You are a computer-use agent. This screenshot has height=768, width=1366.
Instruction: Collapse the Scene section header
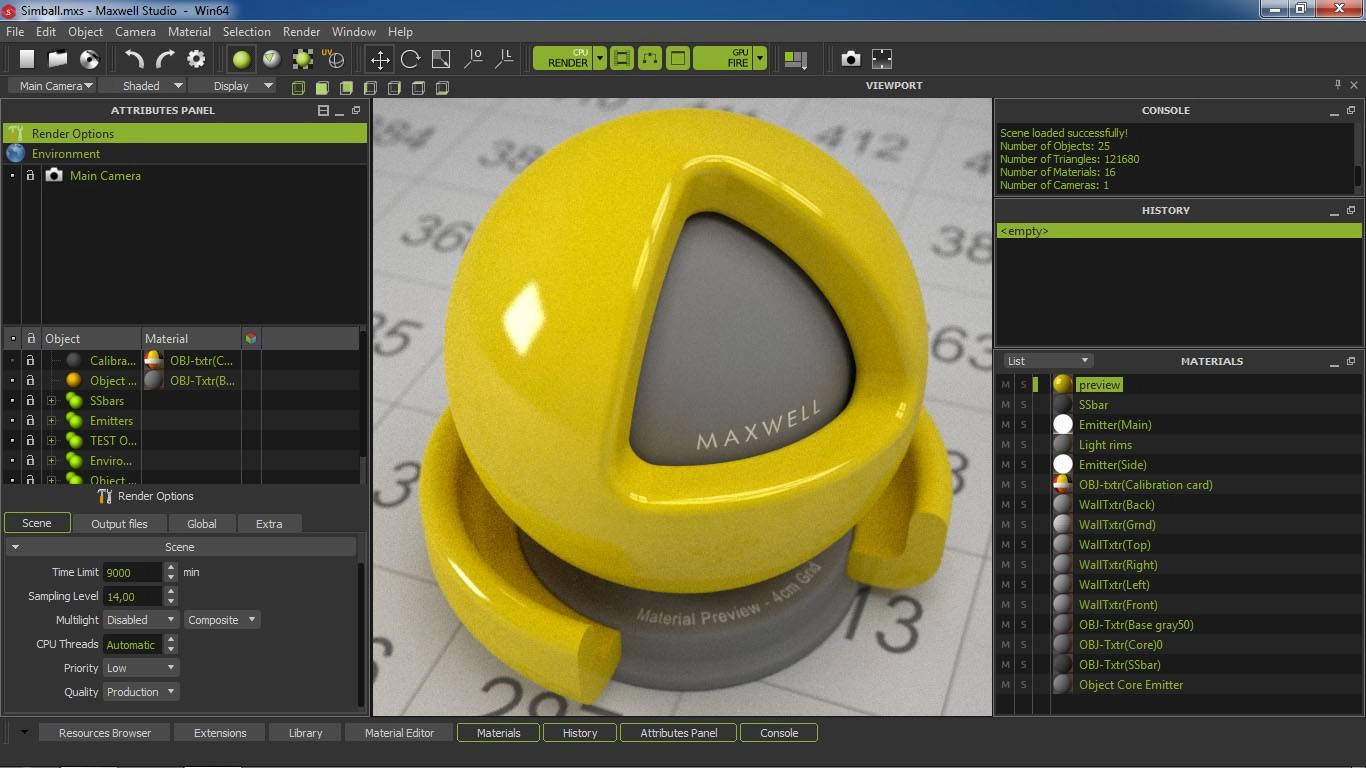tap(180, 547)
